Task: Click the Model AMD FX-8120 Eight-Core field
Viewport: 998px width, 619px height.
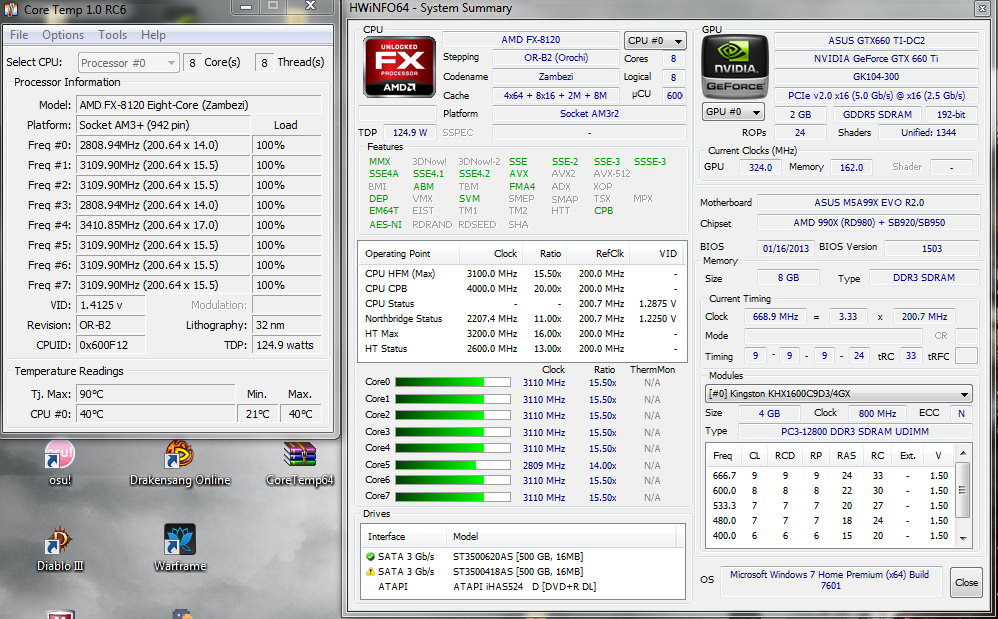Action: click(199, 105)
